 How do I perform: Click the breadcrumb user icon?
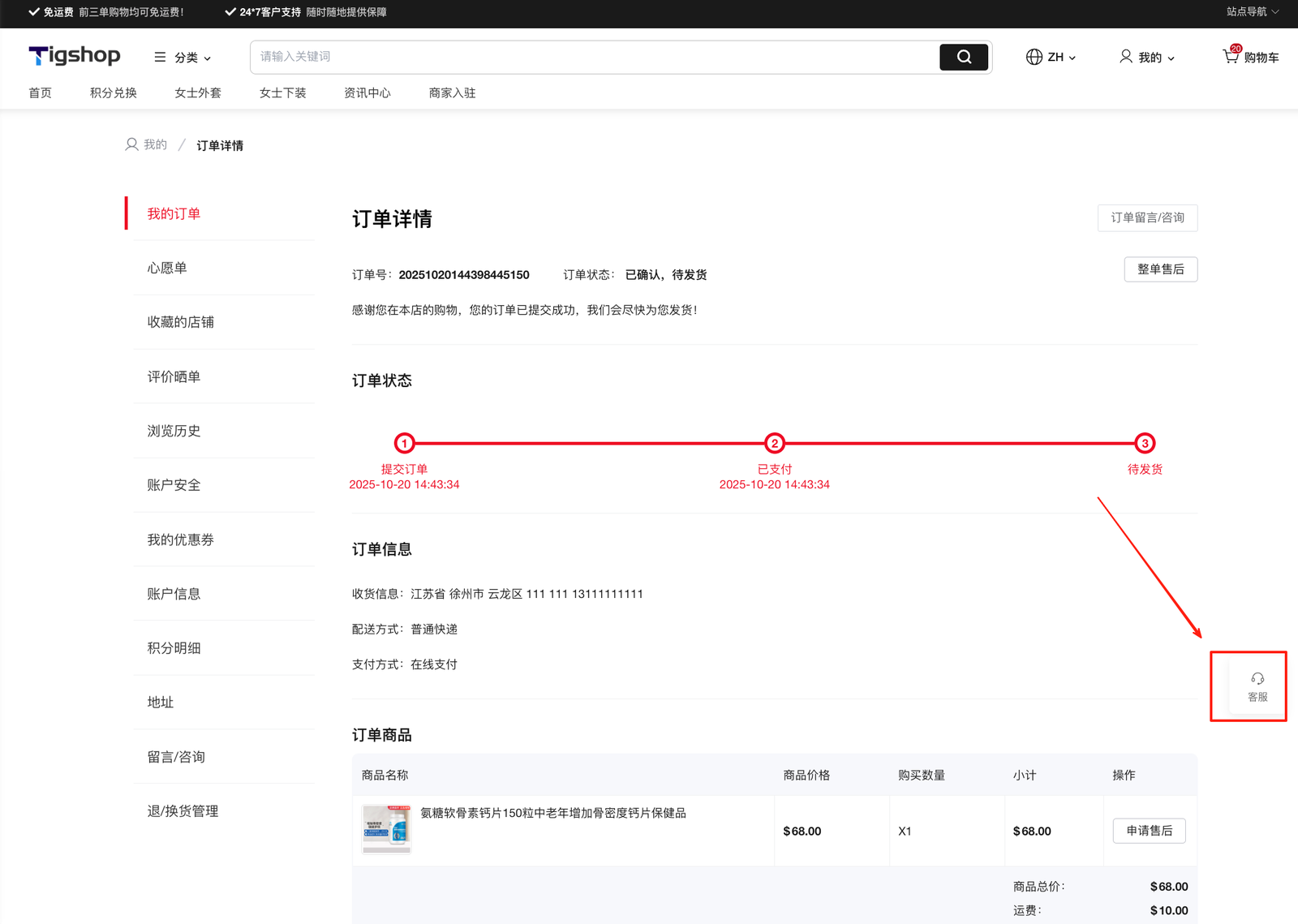[x=131, y=144]
